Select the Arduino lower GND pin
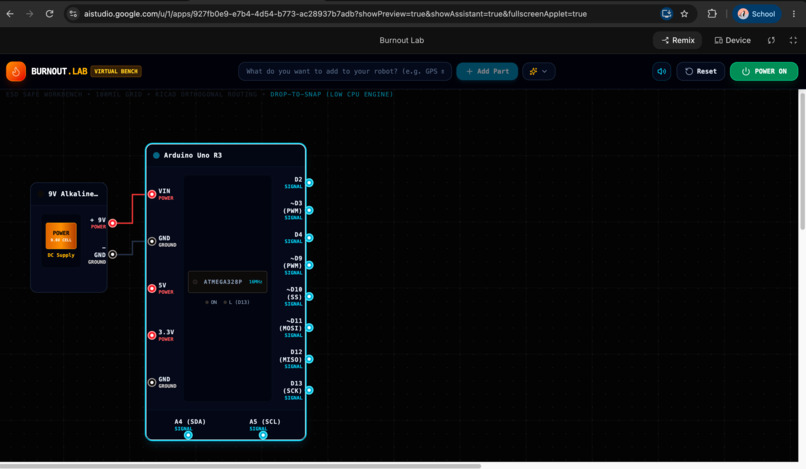The width and height of the screenshot is (806, 469). click(152, 383)
